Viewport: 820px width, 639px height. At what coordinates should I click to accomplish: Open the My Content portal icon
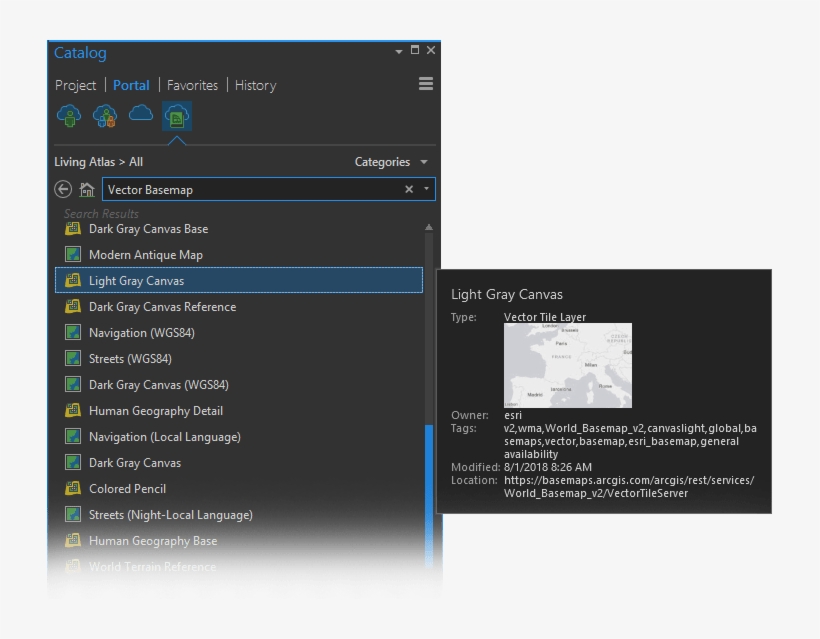coord(69,117)
